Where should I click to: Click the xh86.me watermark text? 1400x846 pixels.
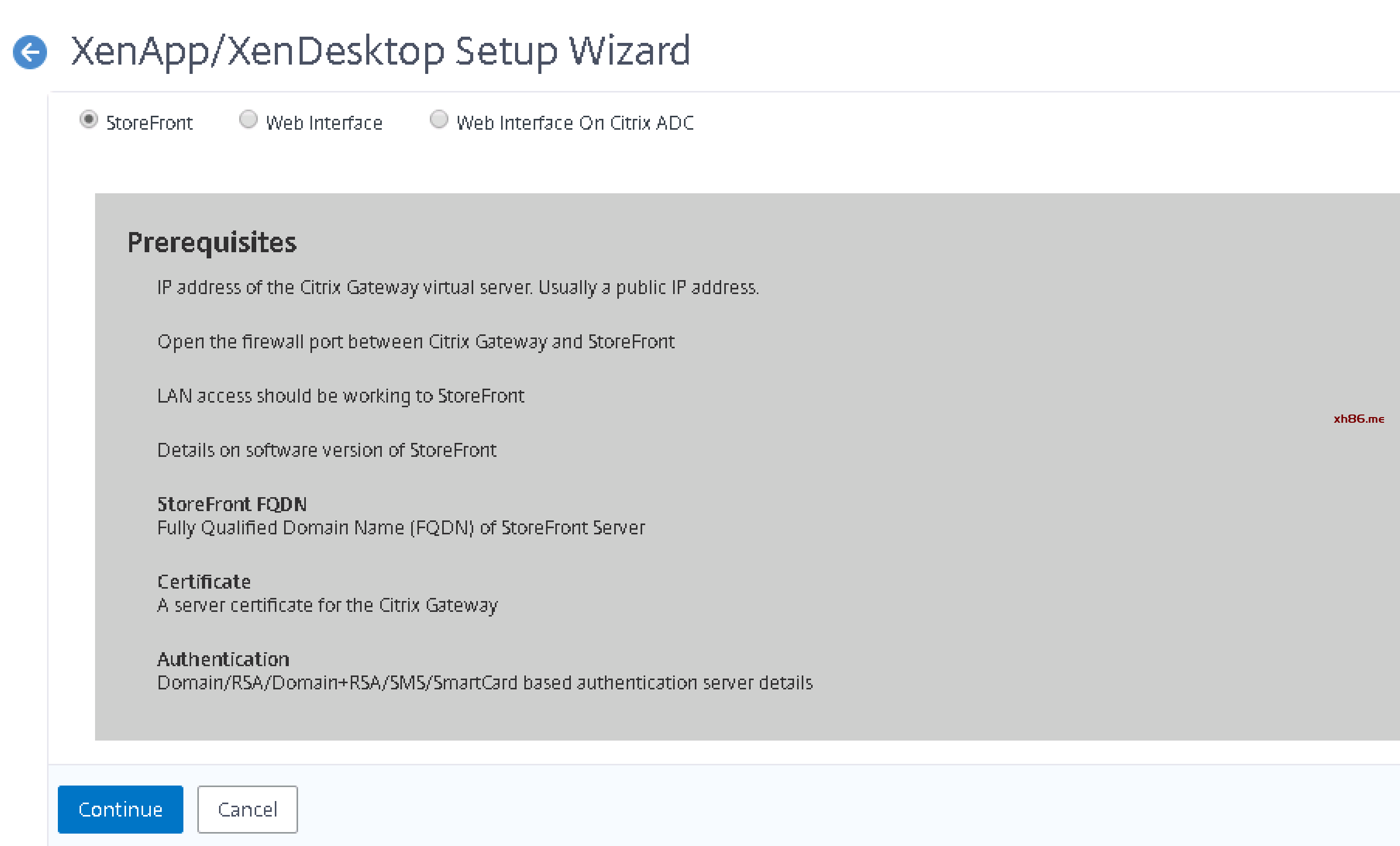(1359, 419)
